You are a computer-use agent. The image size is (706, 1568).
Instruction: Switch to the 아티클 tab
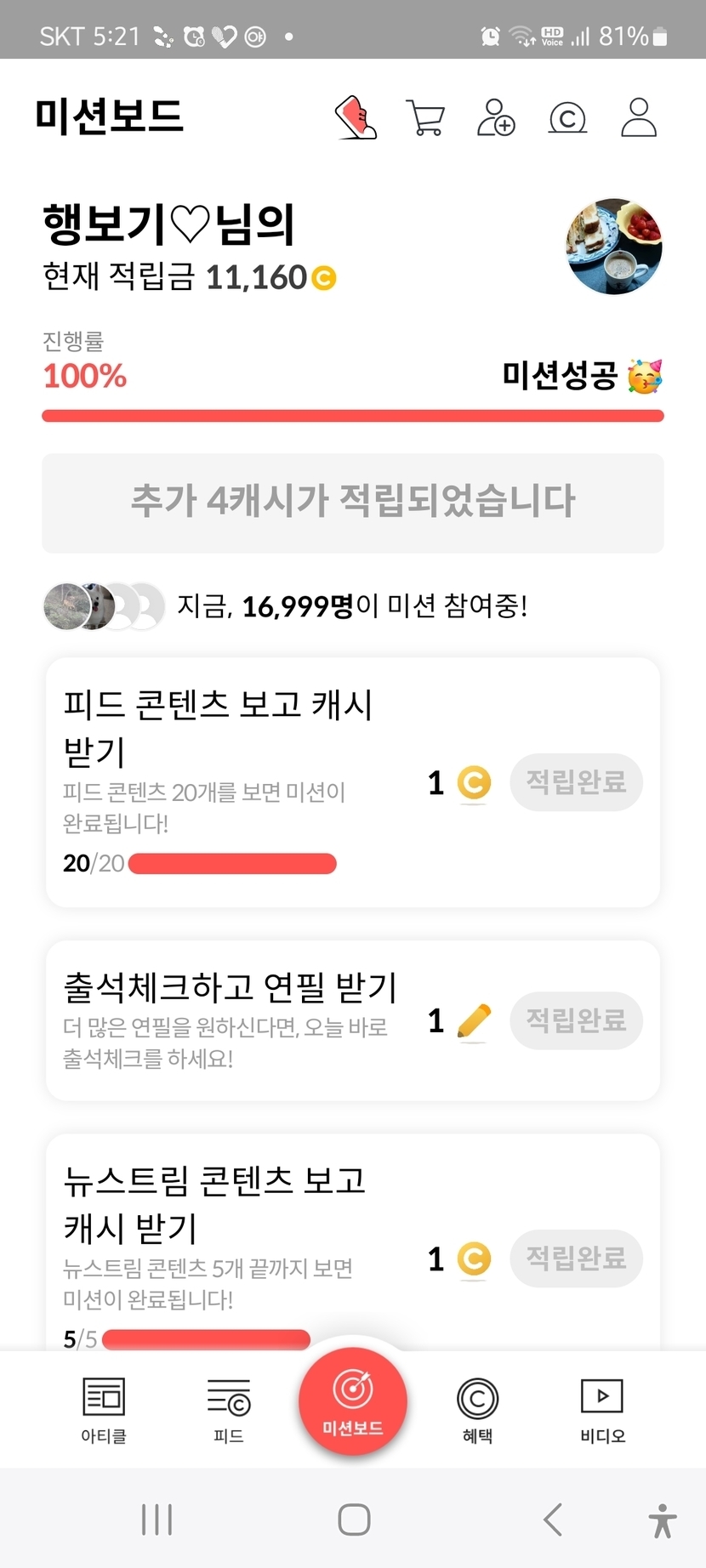pyautogui.click(x=104, y=1410)
